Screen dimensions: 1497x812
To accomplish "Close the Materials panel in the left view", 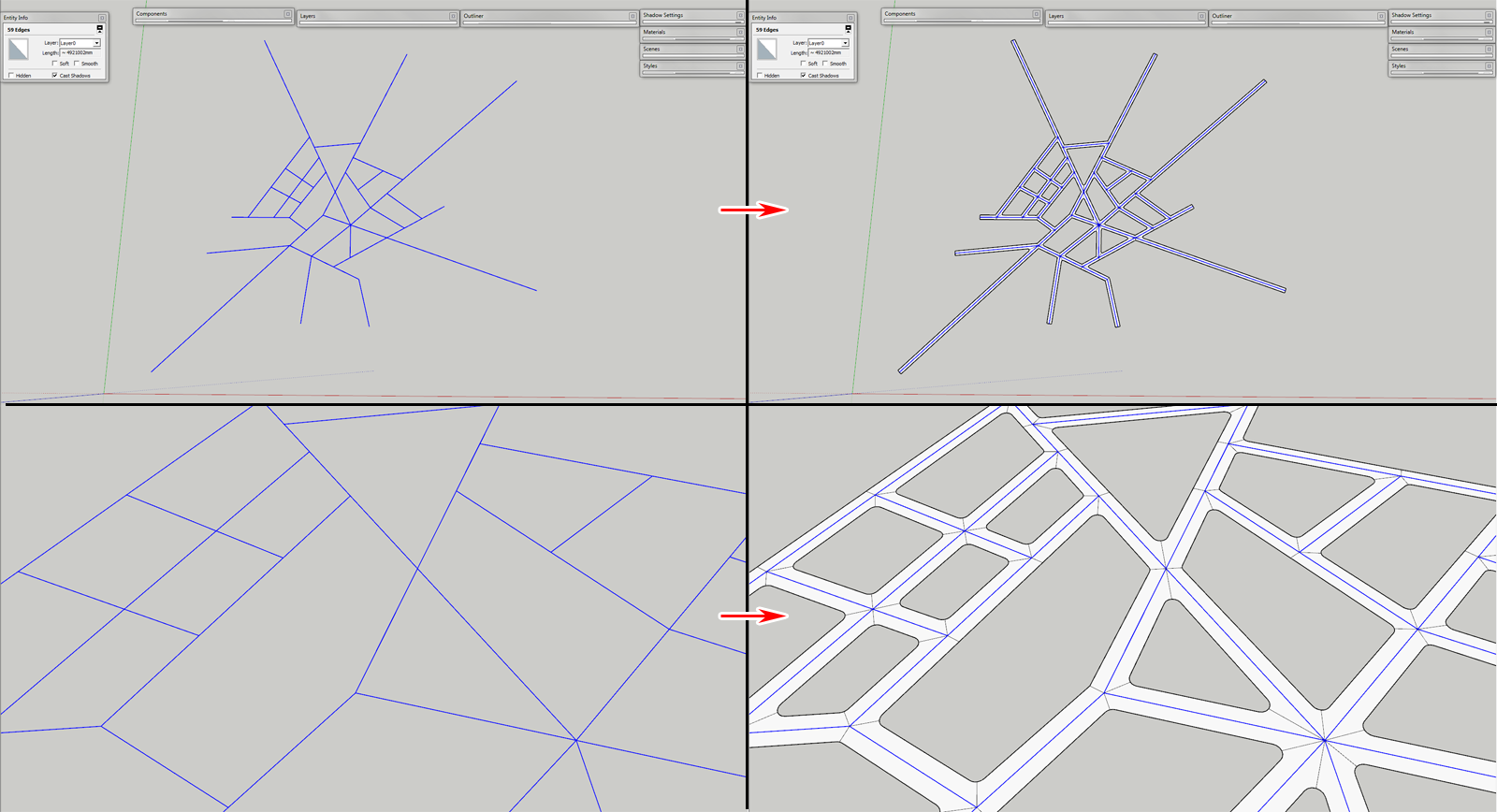I will click(x=740, y=32).
